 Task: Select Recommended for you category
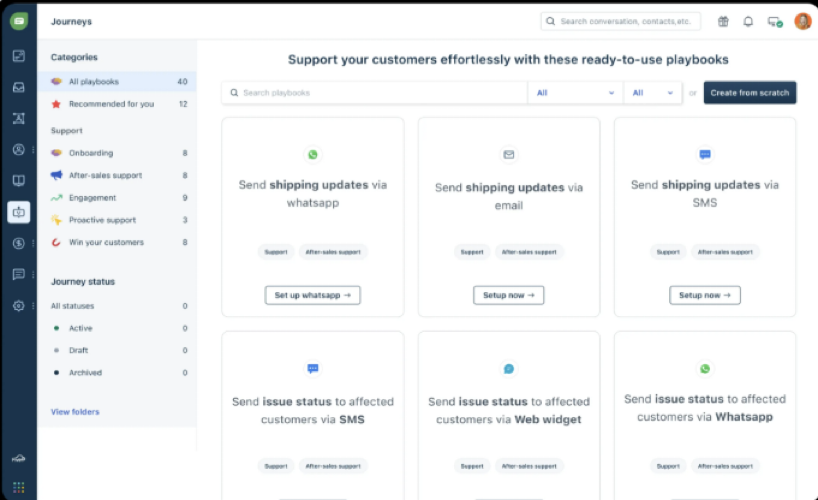118,104
